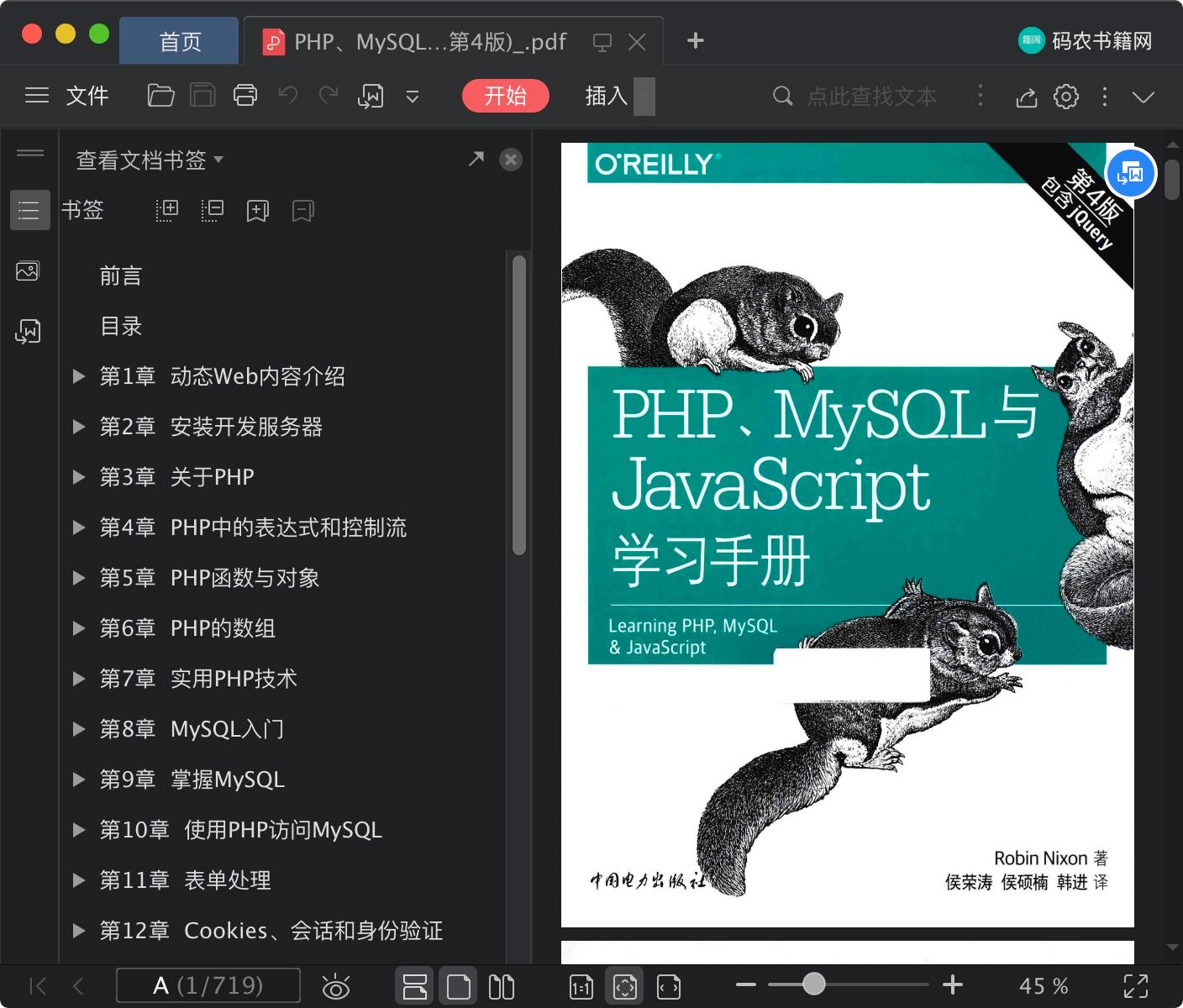Open bookmark 第12章 Cookies、会话和身份验证

271,931
